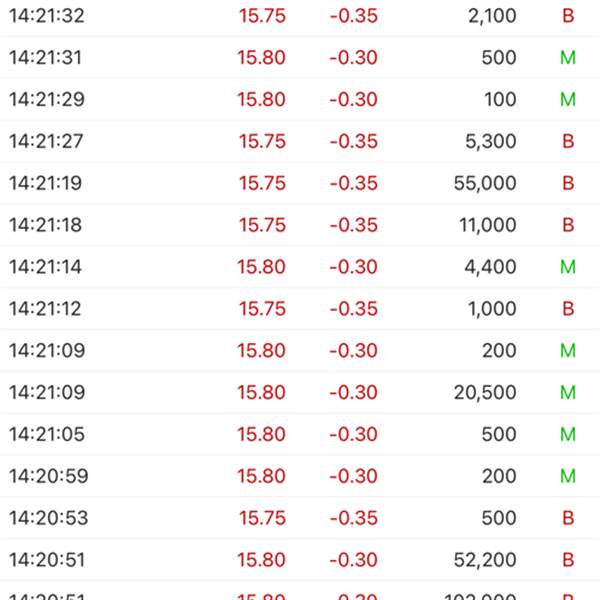The width and height of the screenshot is (600, 600).
Task: Tap the B marker beside 52,200 volume
Action: [568, 560]
